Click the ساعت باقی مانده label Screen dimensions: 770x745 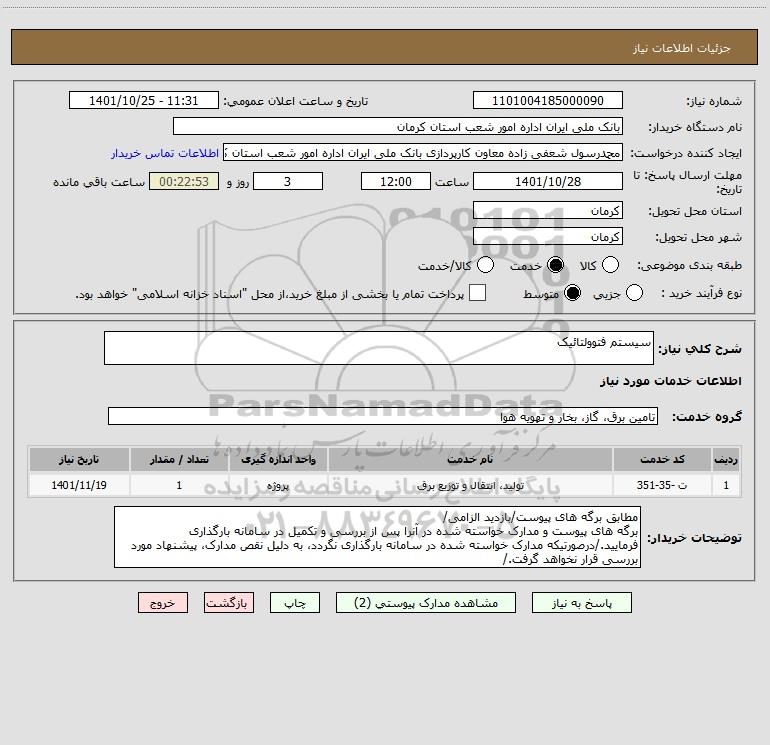point(99,182)
